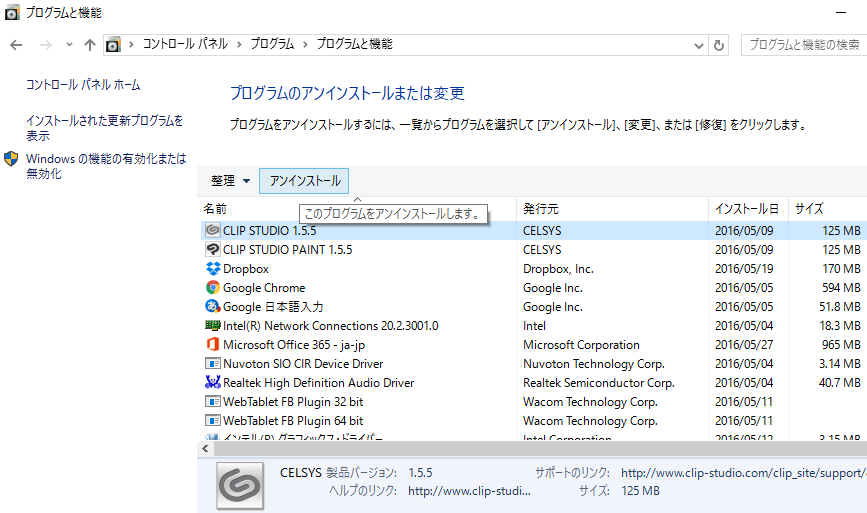Viewport: 867px width, 513px height.
Task: Click the Google 日本語入力 icon
Action: point(212,306)
